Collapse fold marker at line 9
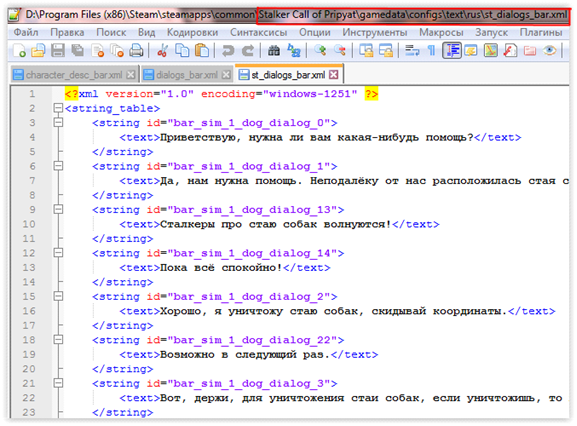Screen dimensions: 577x426 tap(58, 209)
